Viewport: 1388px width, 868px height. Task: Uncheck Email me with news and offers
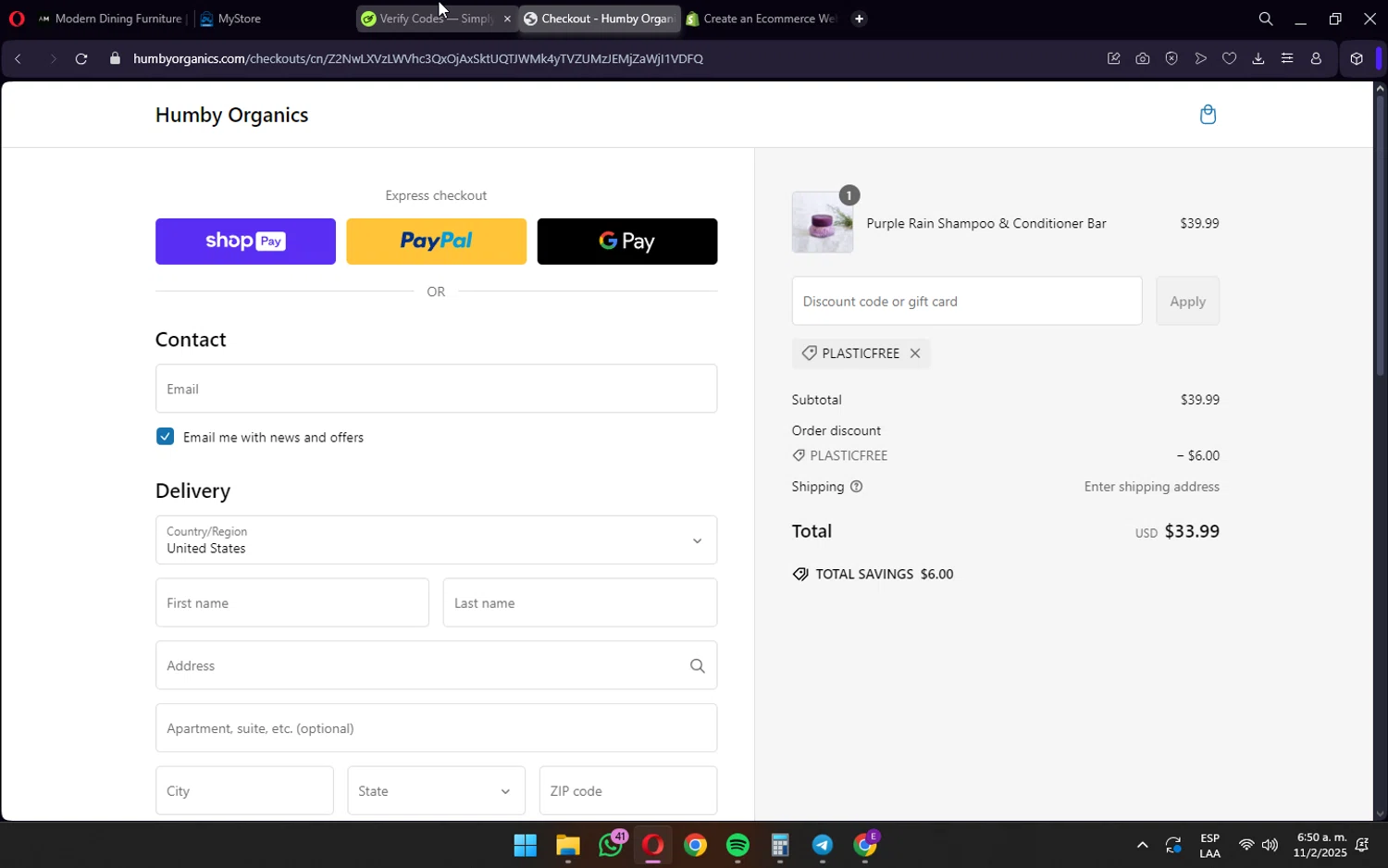pos(165,437)
